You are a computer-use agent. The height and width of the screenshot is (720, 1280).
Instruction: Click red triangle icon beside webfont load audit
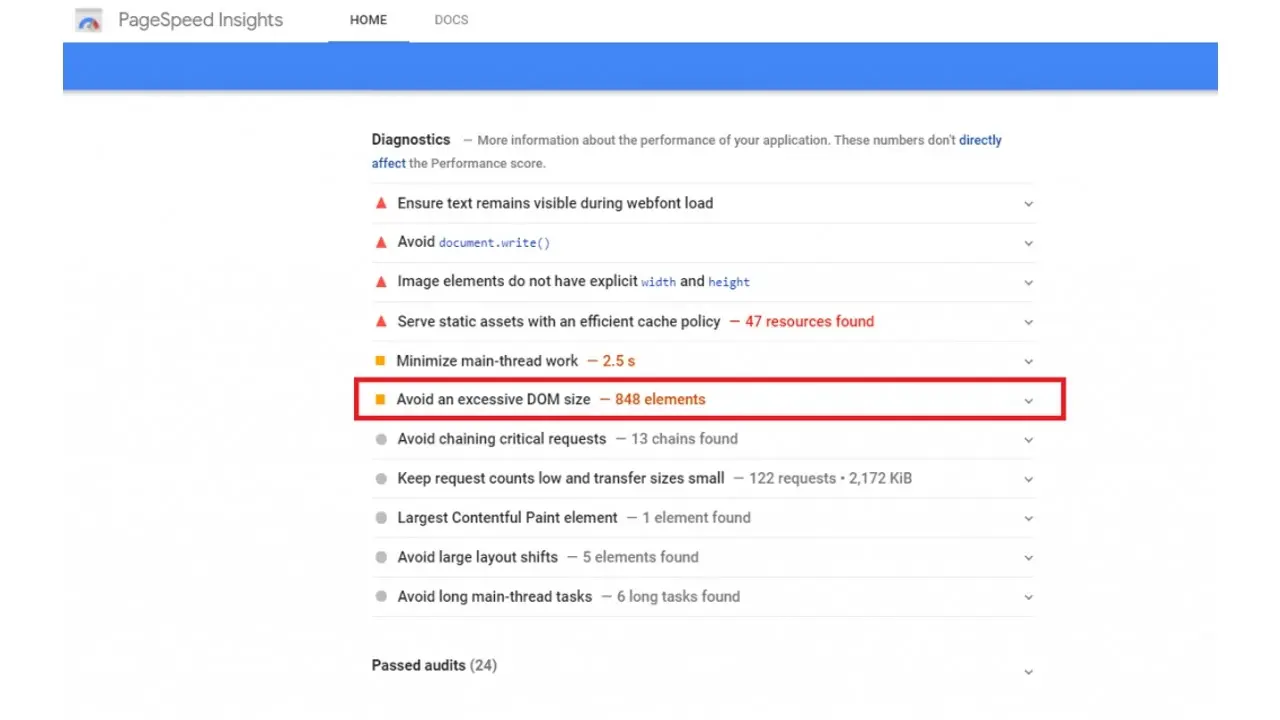tap(380, 203)
